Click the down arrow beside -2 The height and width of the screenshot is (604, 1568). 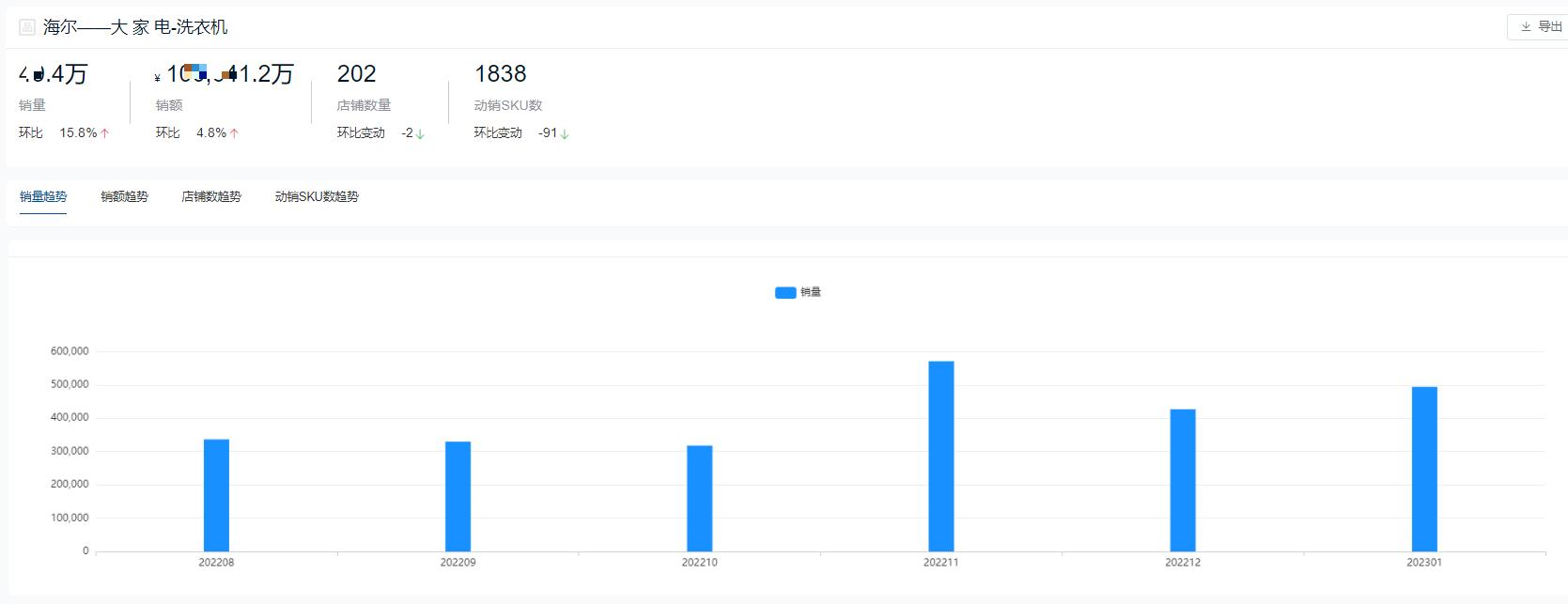420,133
